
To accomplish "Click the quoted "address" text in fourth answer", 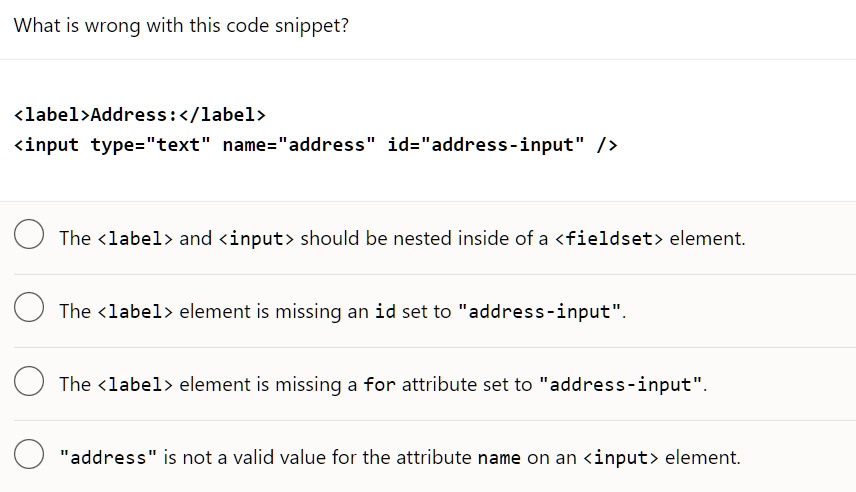I will 108,458.
